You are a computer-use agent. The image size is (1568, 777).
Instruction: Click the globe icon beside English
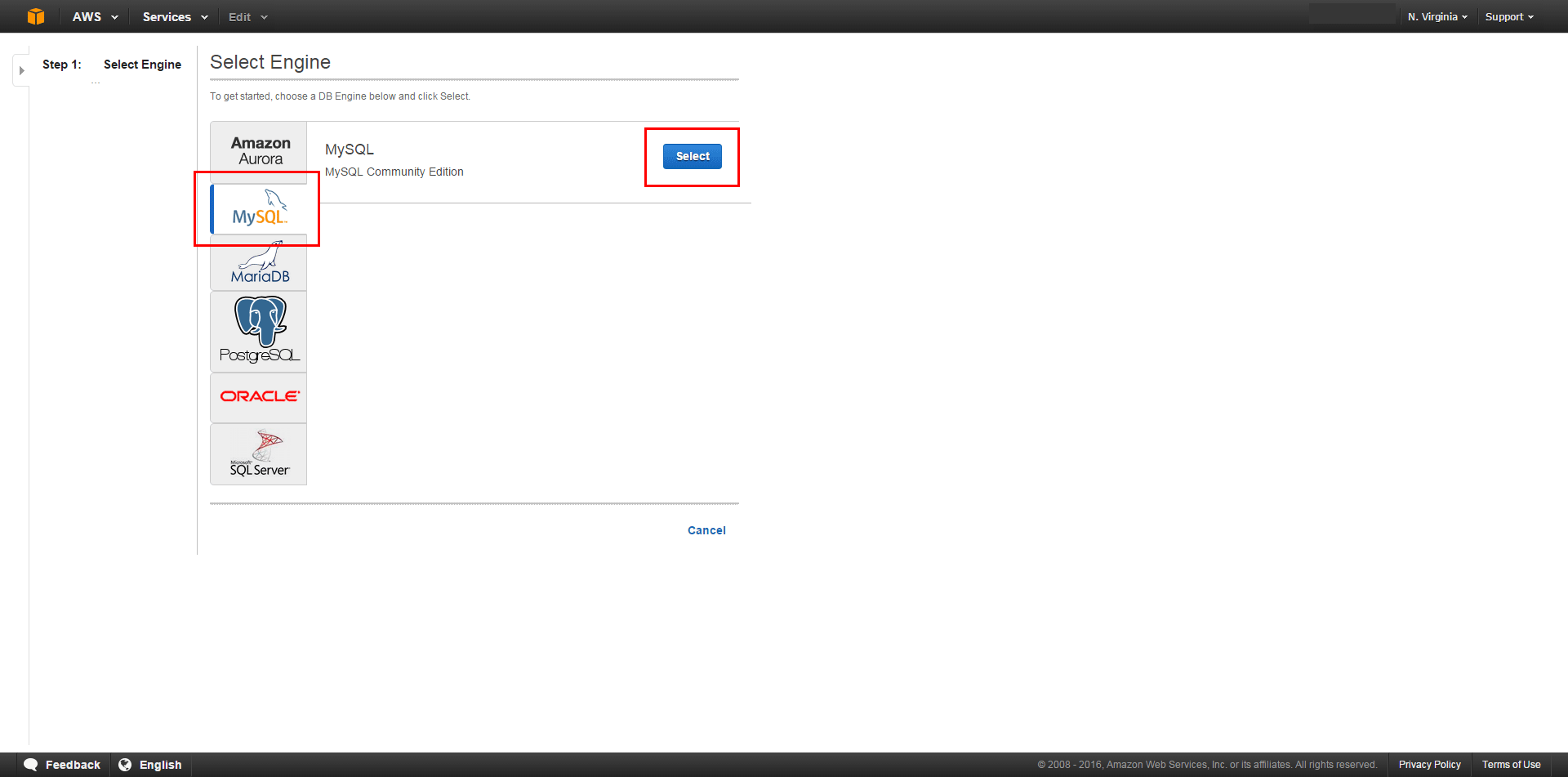(x=125, y=765)
